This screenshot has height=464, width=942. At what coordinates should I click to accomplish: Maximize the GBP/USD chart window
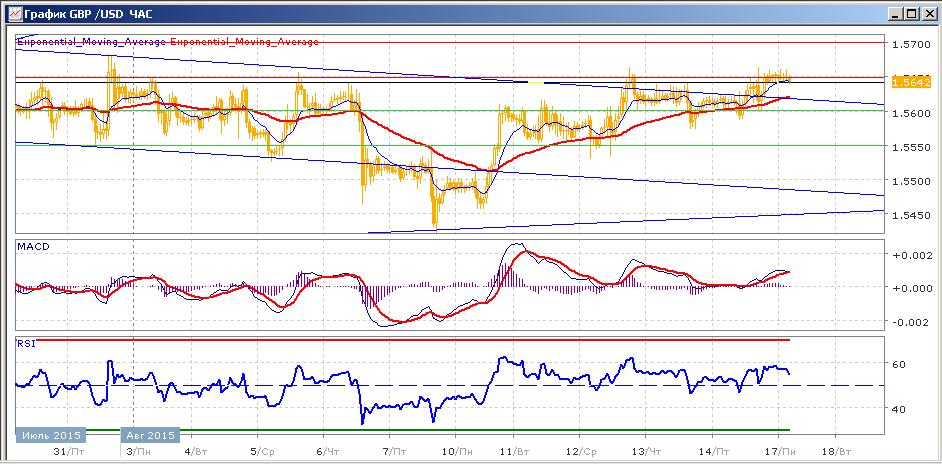point(911,13)
